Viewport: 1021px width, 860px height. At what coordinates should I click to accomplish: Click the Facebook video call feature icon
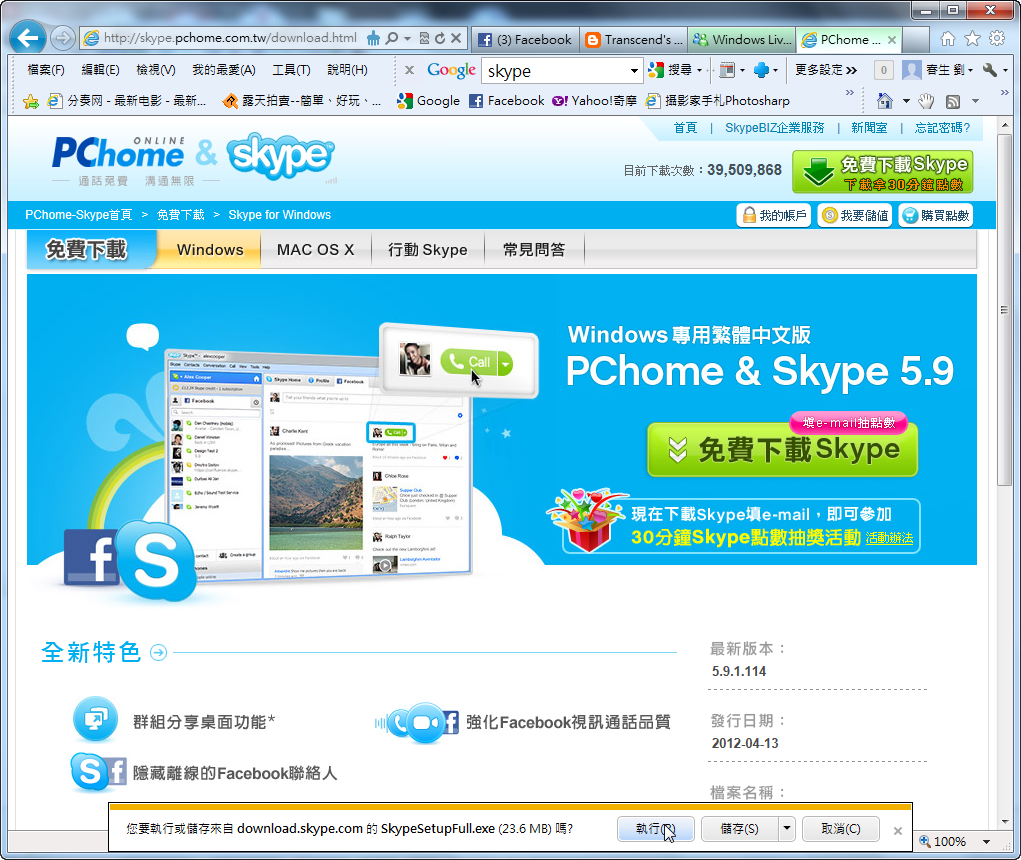[x=418, y=722]
